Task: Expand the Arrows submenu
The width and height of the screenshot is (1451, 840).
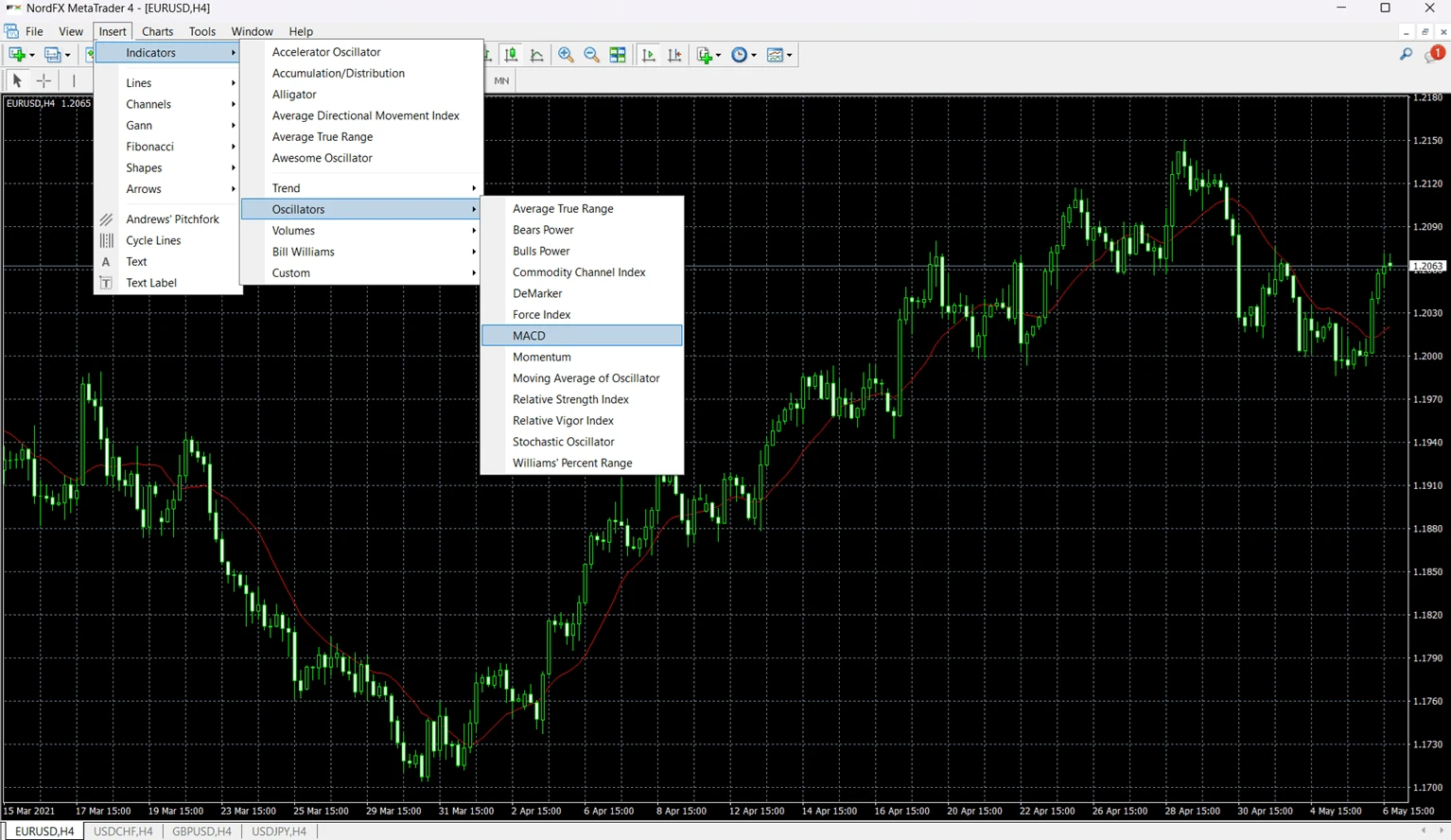Action: (168, 189)
